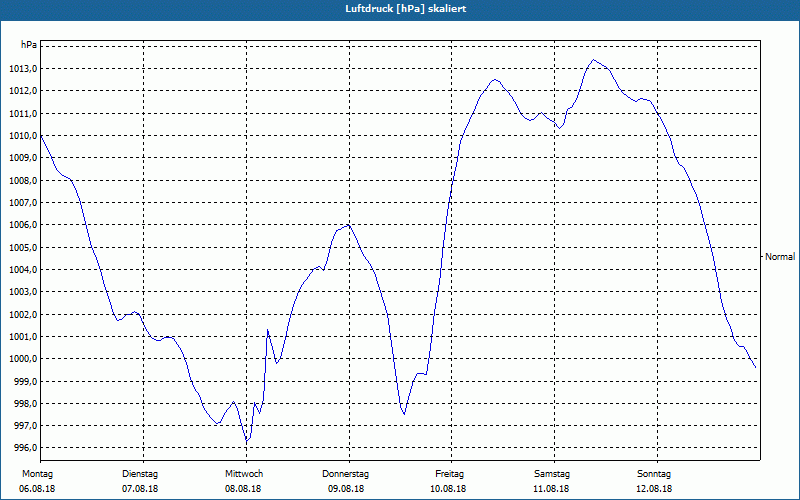The width and height of the screenshot is (800, 500).
Task: Select the 1000,0 axis value
Action: tap(23, 359)
